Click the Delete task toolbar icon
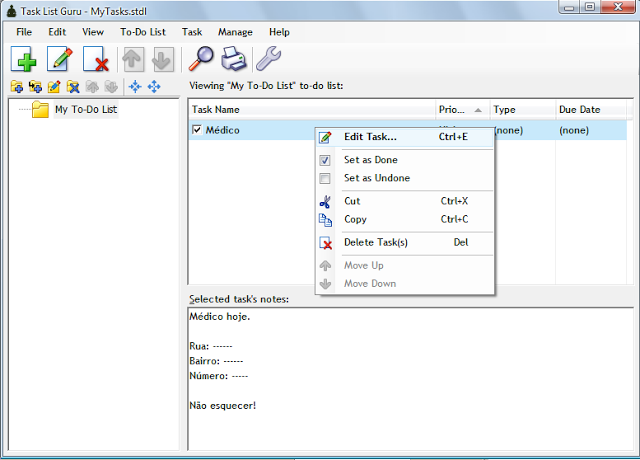The image size is (640, 460). [96, 59]
